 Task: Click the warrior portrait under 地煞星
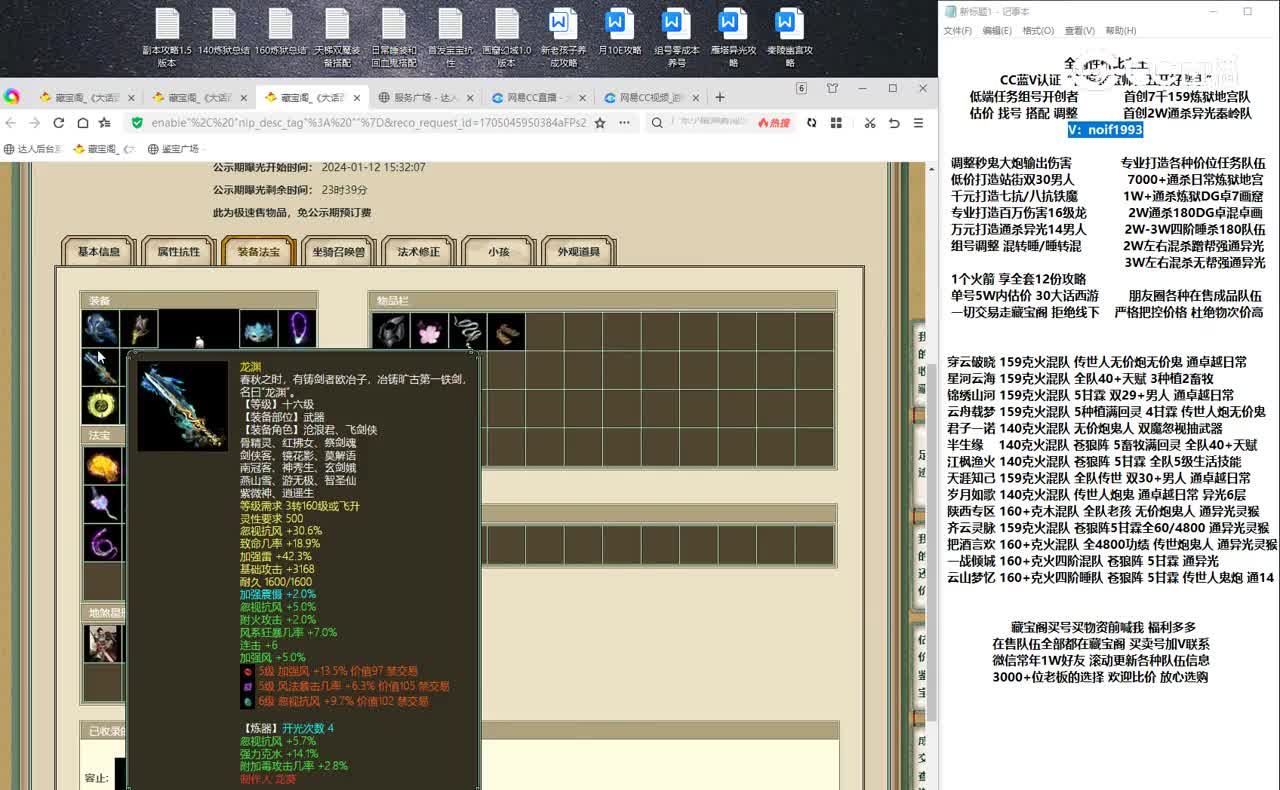pyautogui.click(x=102, y=644)
